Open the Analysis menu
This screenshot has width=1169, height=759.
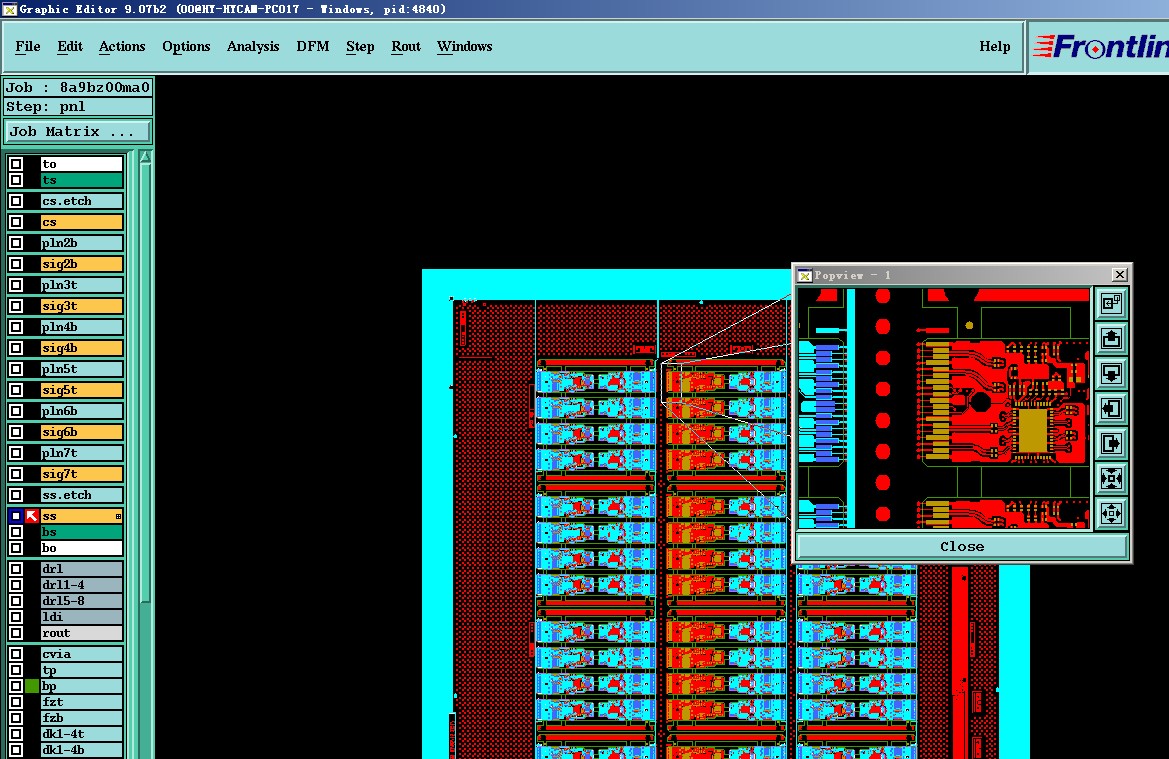pos(253,46)
